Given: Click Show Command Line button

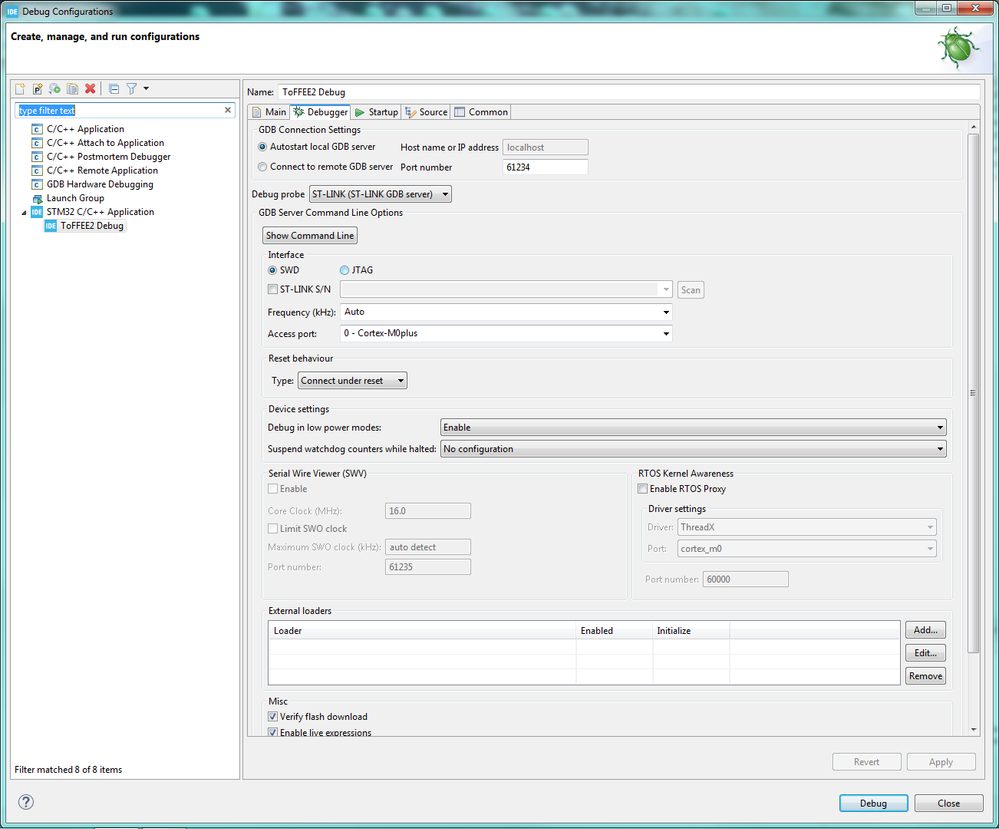Looking at the screenshot, I should (x=310, y=236).
